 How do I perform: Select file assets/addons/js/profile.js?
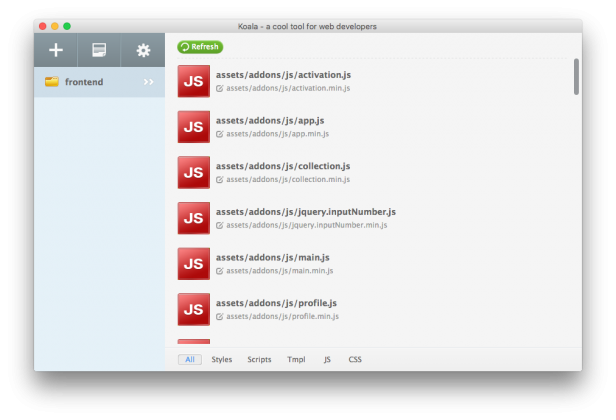[276, 303]
